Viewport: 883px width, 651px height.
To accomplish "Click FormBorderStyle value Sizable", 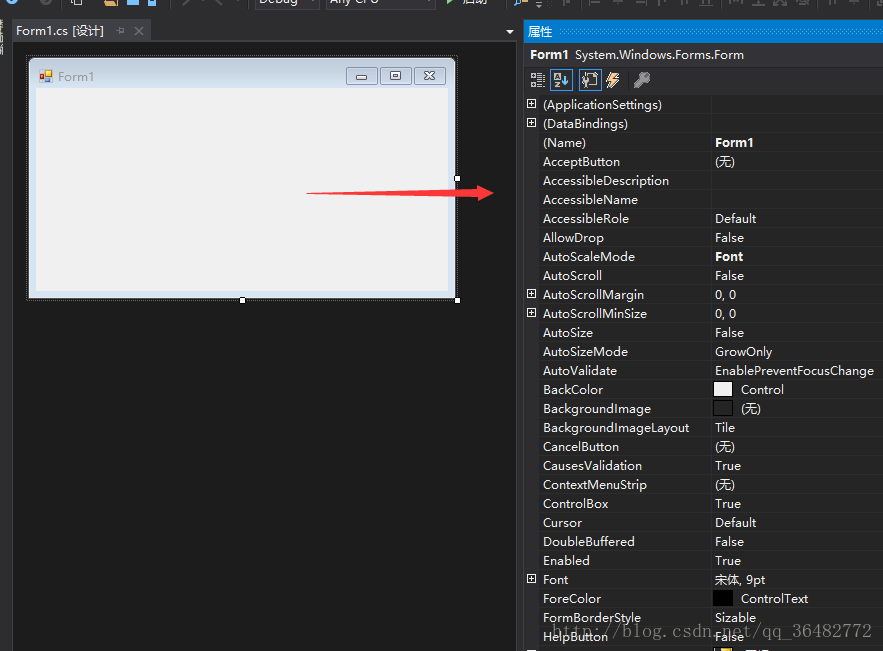I will pyautogui.click(x=735, y=618).
